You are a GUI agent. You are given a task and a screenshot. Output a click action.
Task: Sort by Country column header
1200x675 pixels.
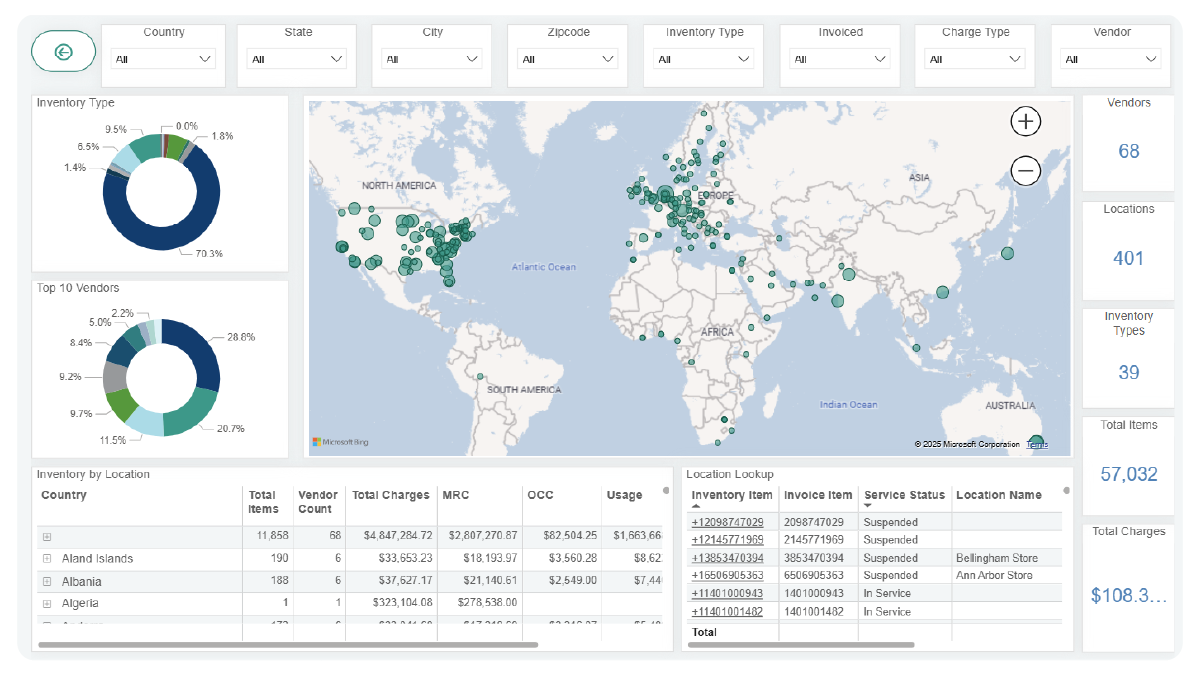coord(64,495)
